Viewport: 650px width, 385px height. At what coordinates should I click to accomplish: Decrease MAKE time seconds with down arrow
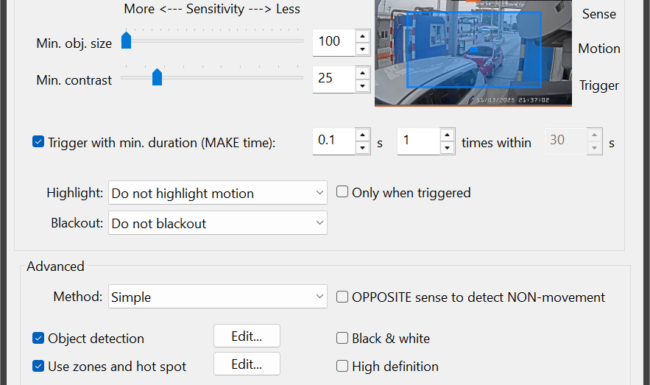click(363, 148)
